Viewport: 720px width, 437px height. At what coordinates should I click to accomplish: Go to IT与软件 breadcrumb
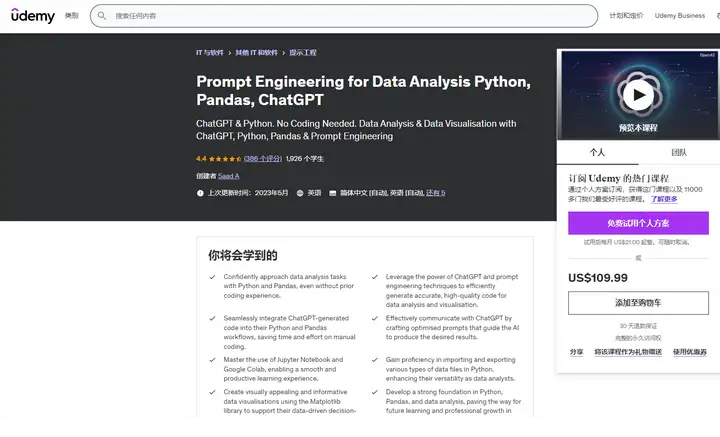(x=210, y=53)
